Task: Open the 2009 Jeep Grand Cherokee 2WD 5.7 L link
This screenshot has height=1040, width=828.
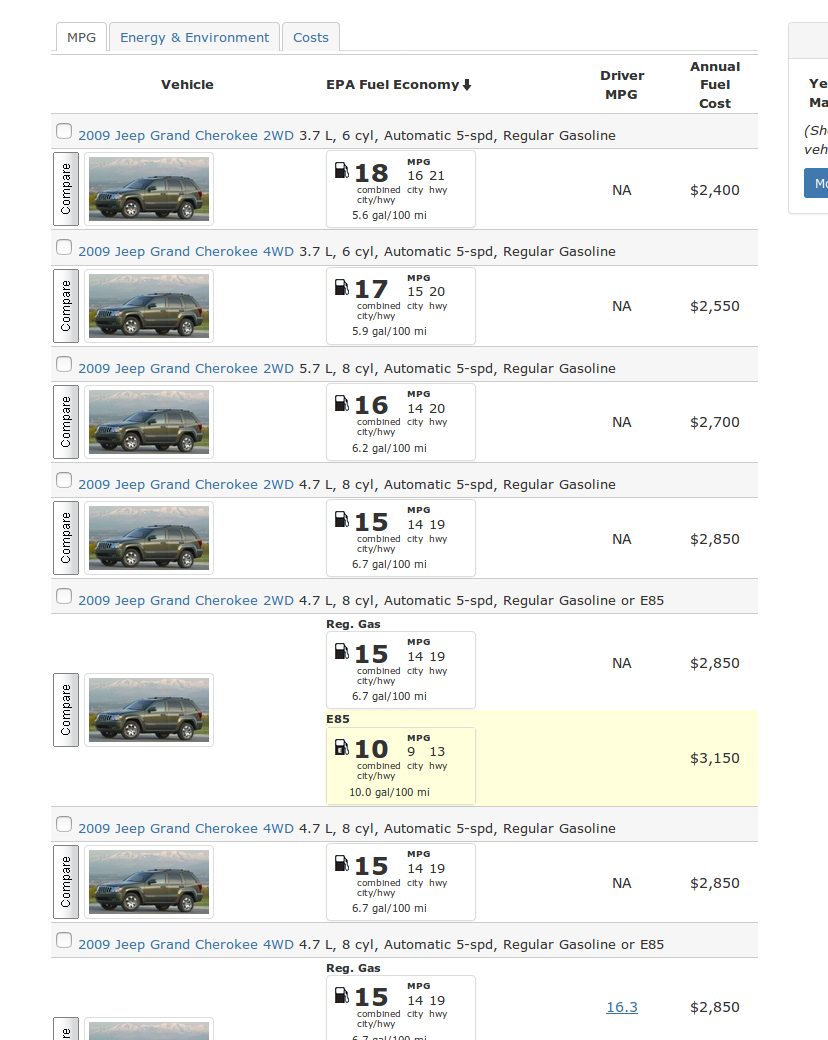Action: coord(186,368)
